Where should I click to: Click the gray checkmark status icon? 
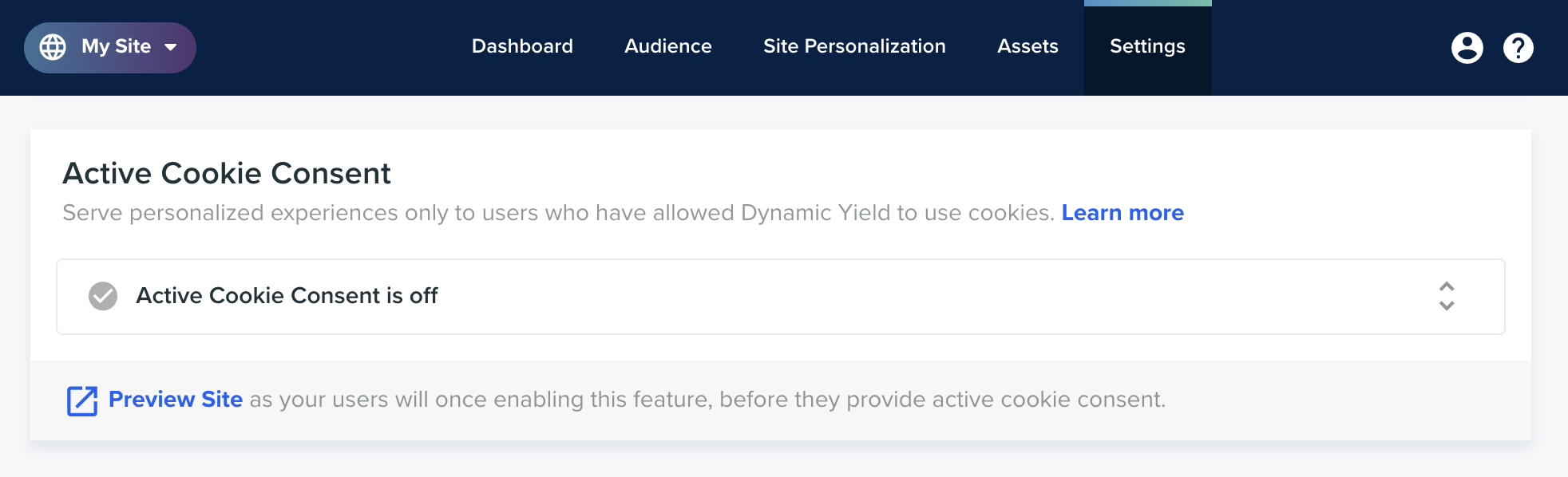pyautogui.click(x=103, y=296)
